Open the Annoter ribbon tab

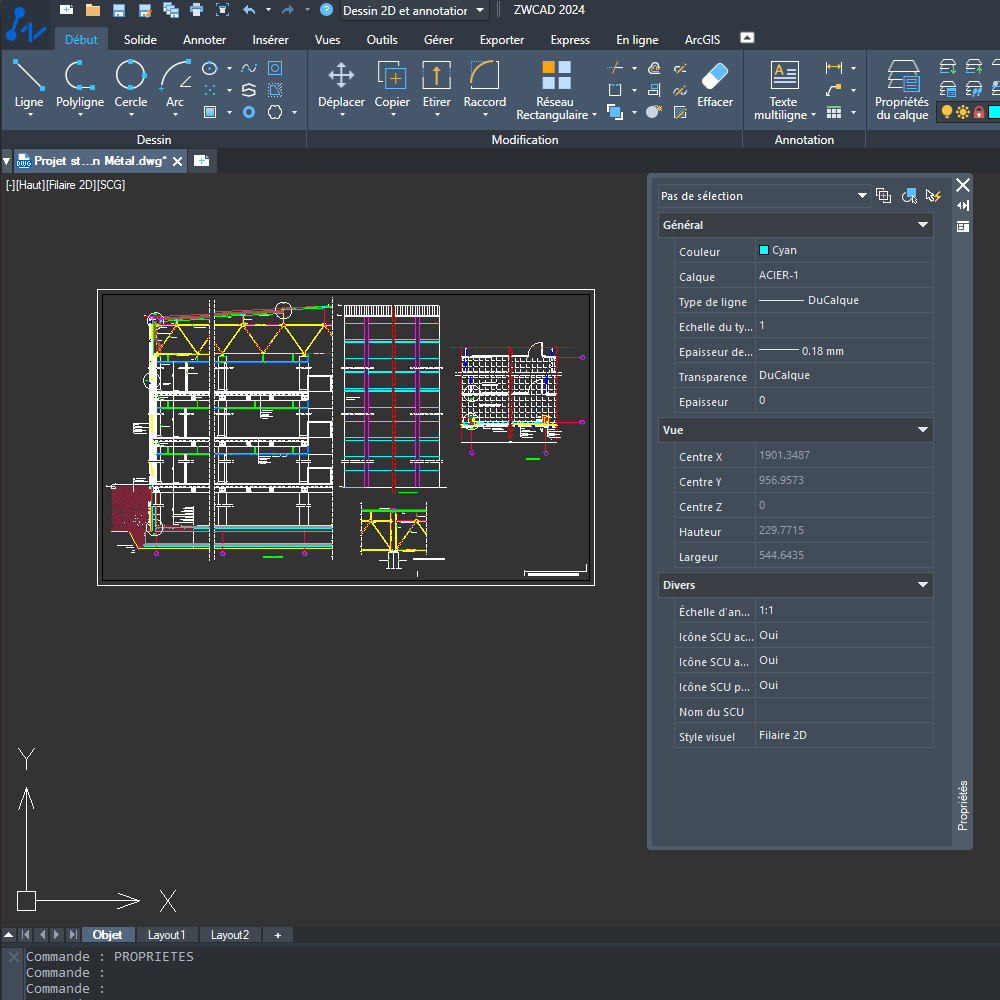(205, 40)
